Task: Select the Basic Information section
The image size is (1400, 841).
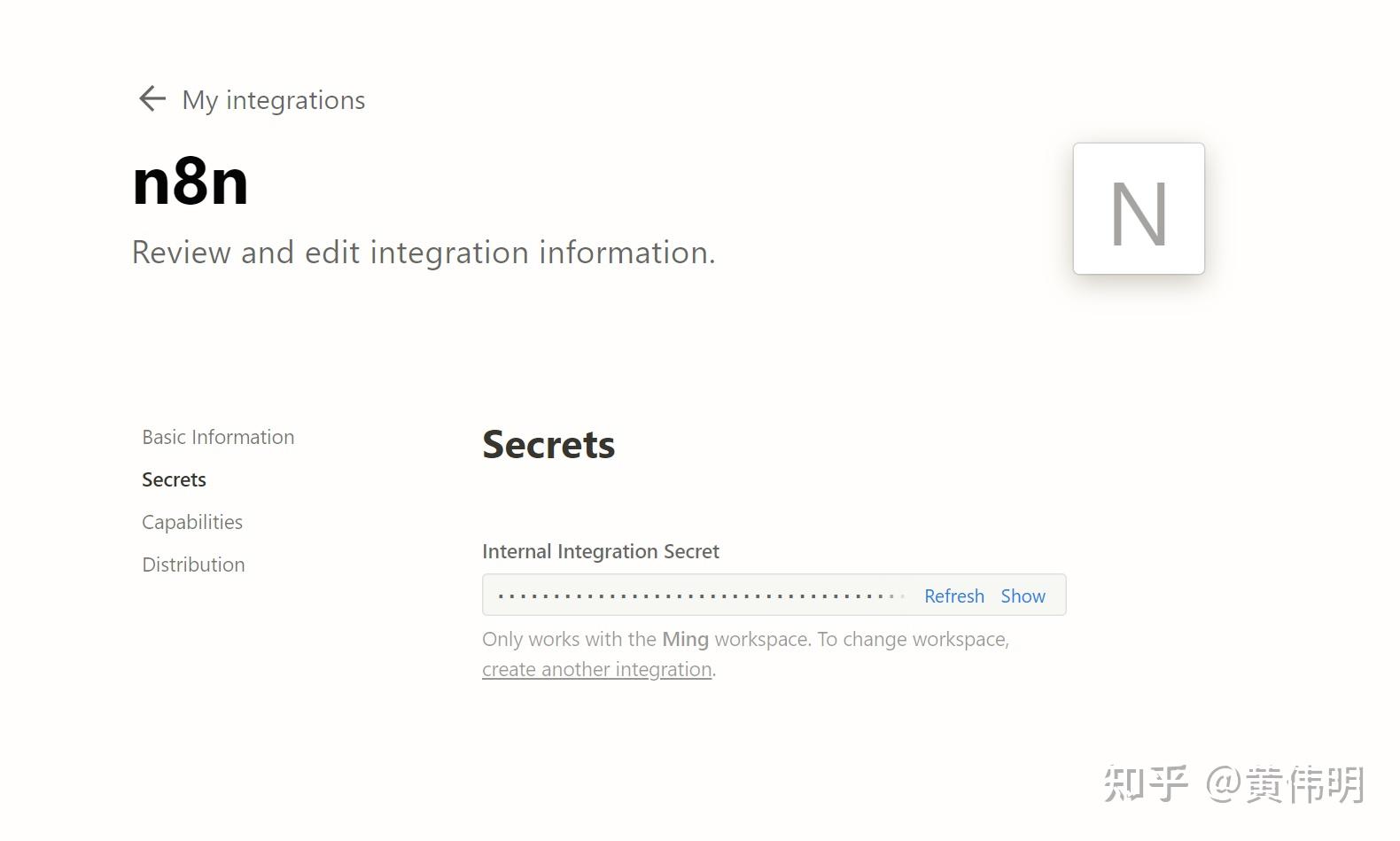Action: click(x=218, y=436)
